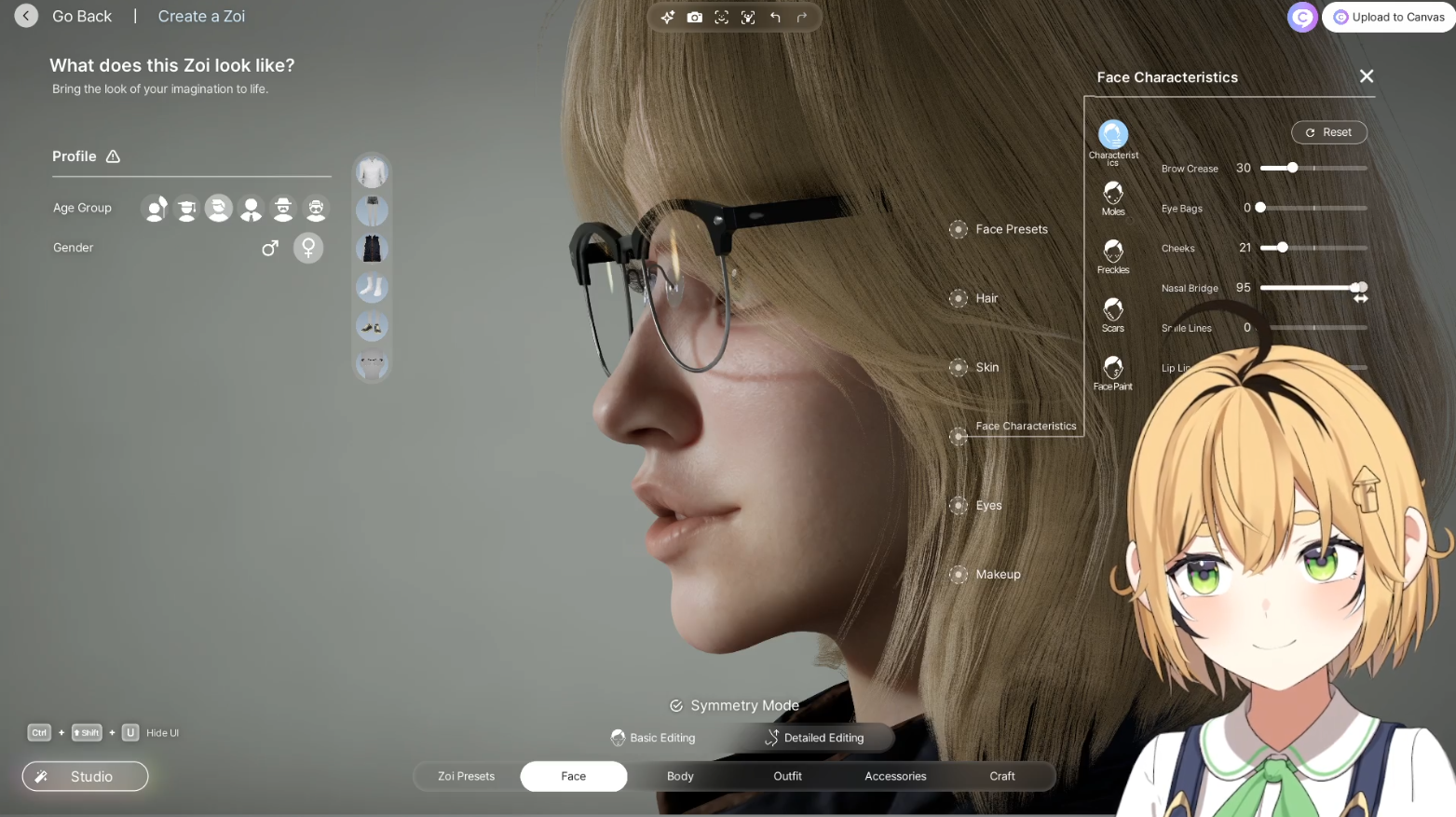Image resolution: width=1456 pixels, height=817 pixels.
Task: Click the Nasal Bridge value 95
Action: point(1244,288)
